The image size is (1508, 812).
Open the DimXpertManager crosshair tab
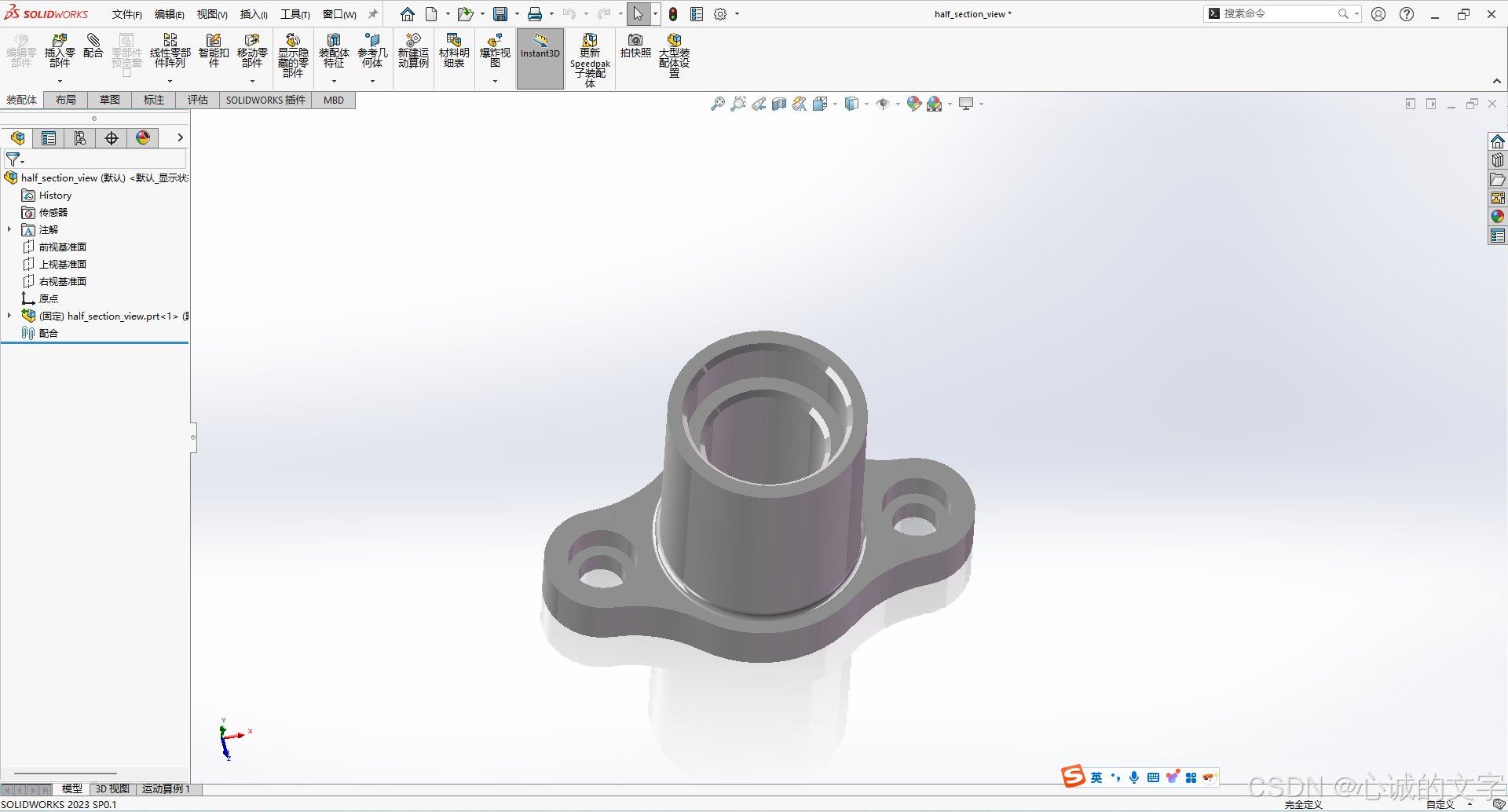pos(112,138)
